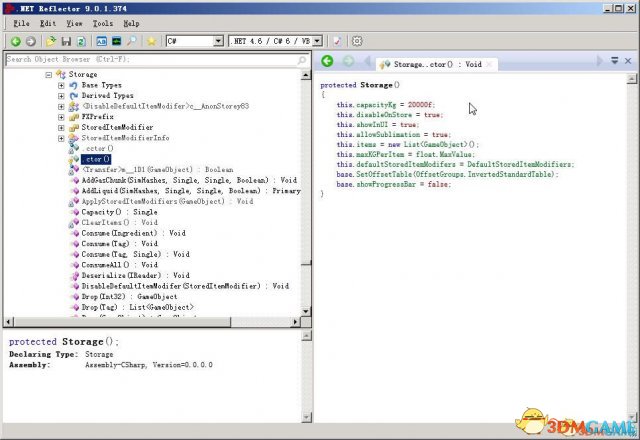Screen dimensions: 640x440
Task: Select Consume(Ingredient) : Void method
Action: [x=133, y=233]
